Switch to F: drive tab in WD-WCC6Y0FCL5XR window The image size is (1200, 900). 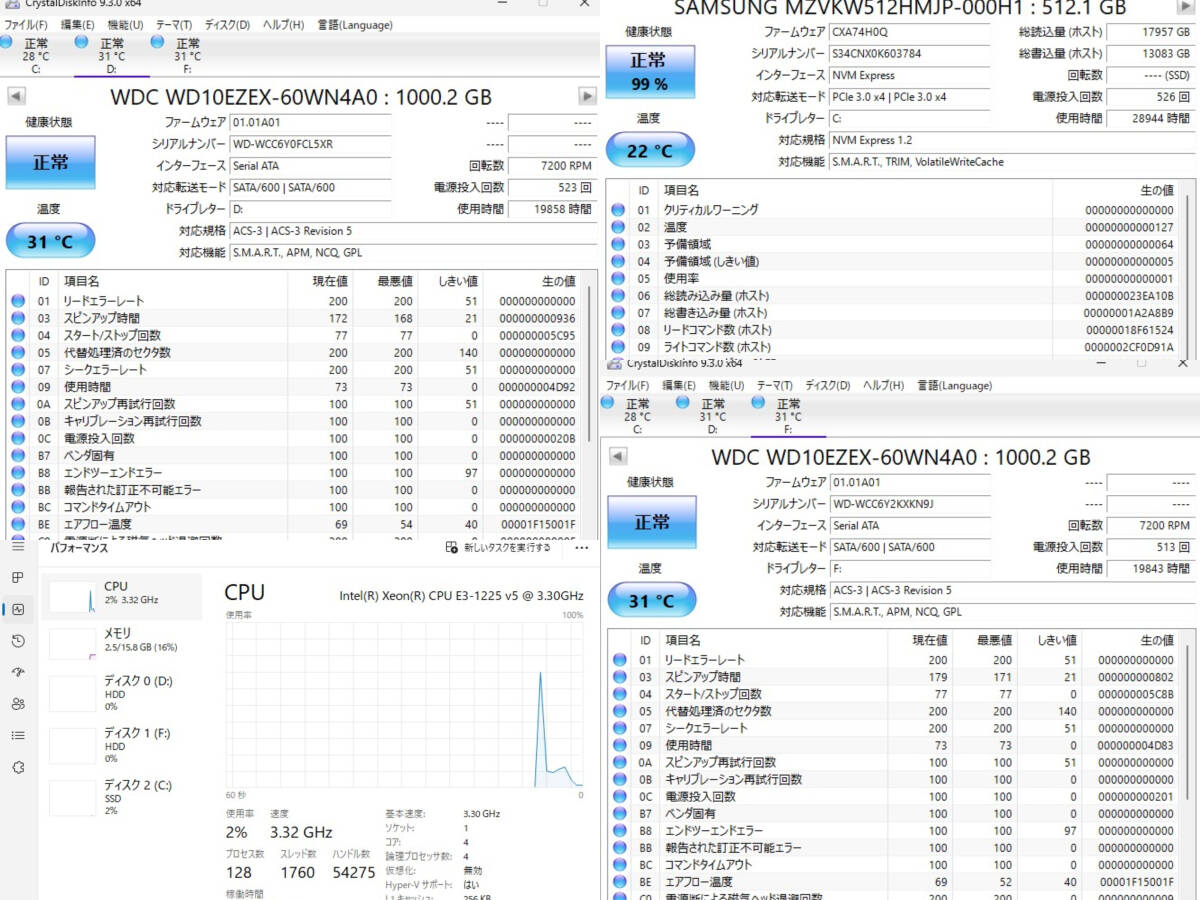tap(187, 56)
